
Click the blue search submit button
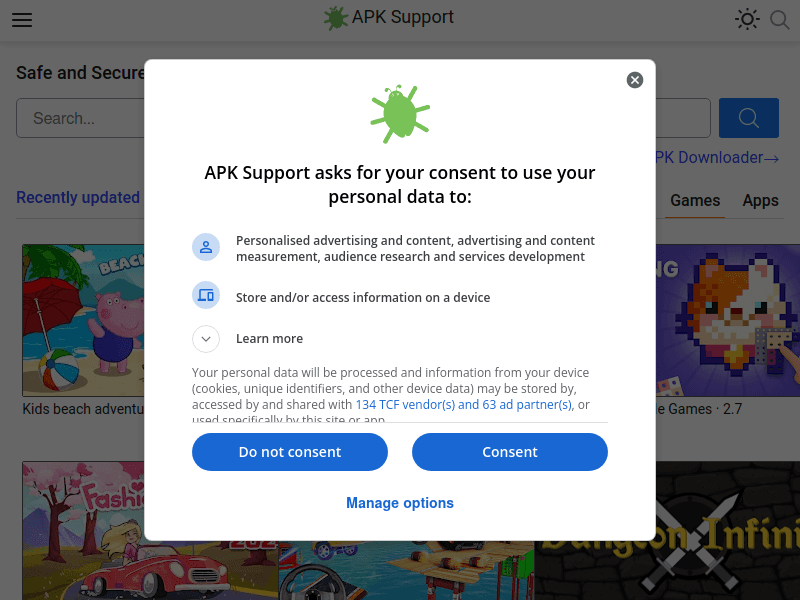pyautogui.click(x=748, y=118)
